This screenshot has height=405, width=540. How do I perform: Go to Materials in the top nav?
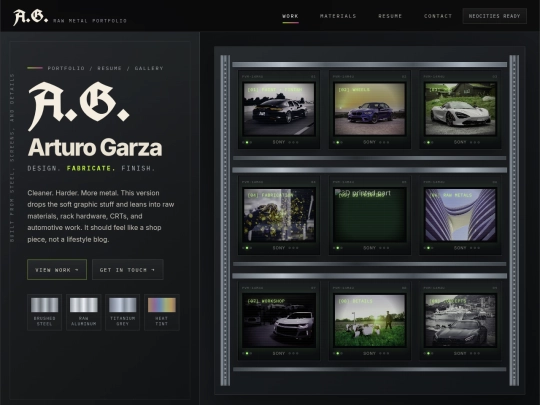pos(338,16)
